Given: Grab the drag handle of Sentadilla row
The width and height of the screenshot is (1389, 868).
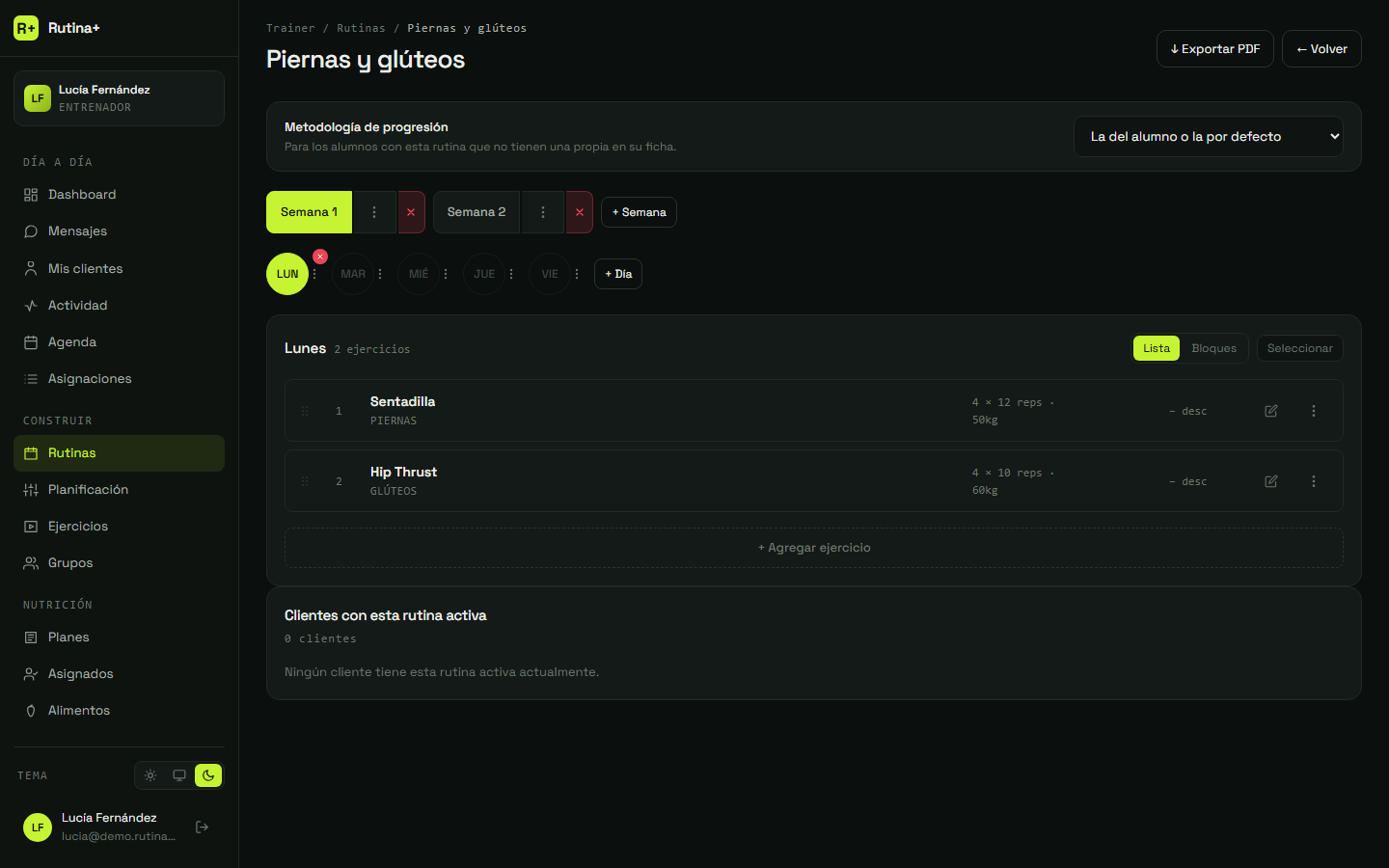Looking at the screenshot, I should pyautogui.click(x=305, y=411).
